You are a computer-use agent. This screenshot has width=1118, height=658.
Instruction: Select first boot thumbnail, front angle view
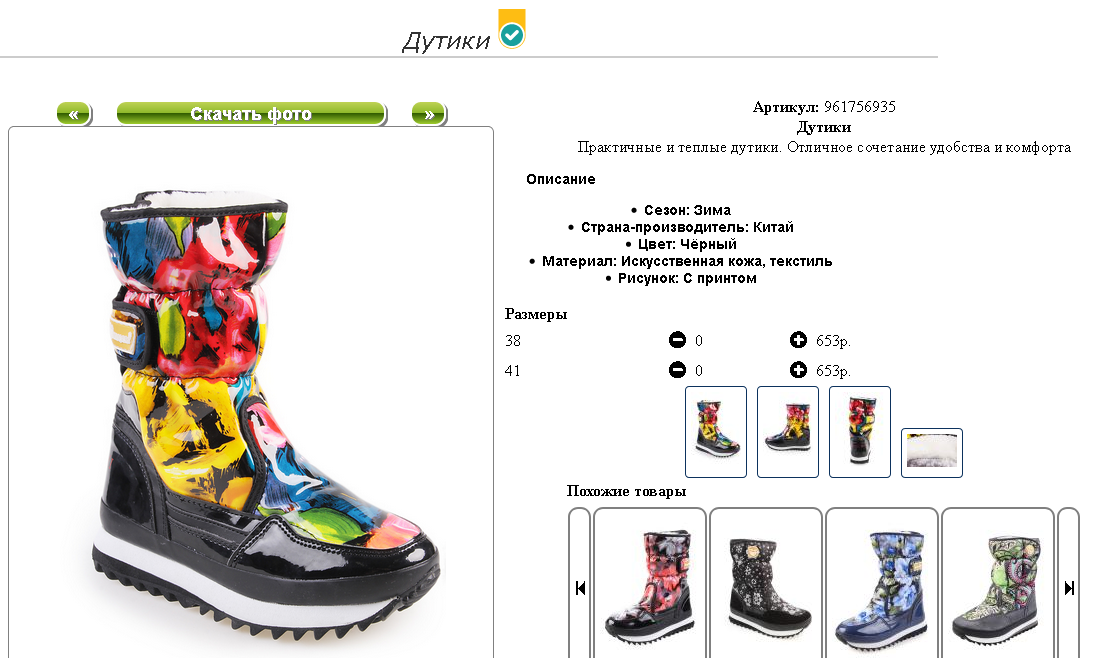pos(716,432)
